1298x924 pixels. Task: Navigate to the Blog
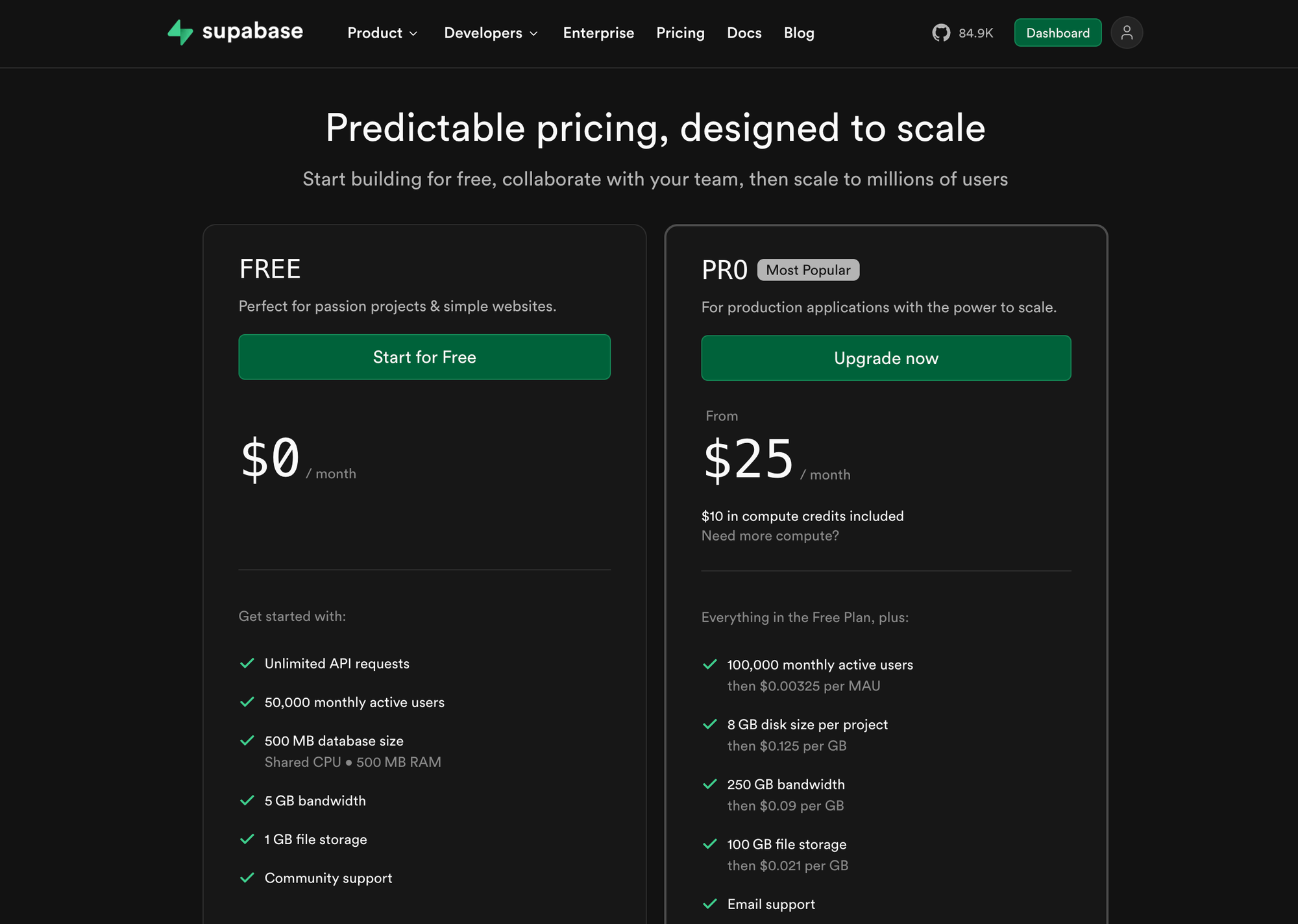pos(798,33)
